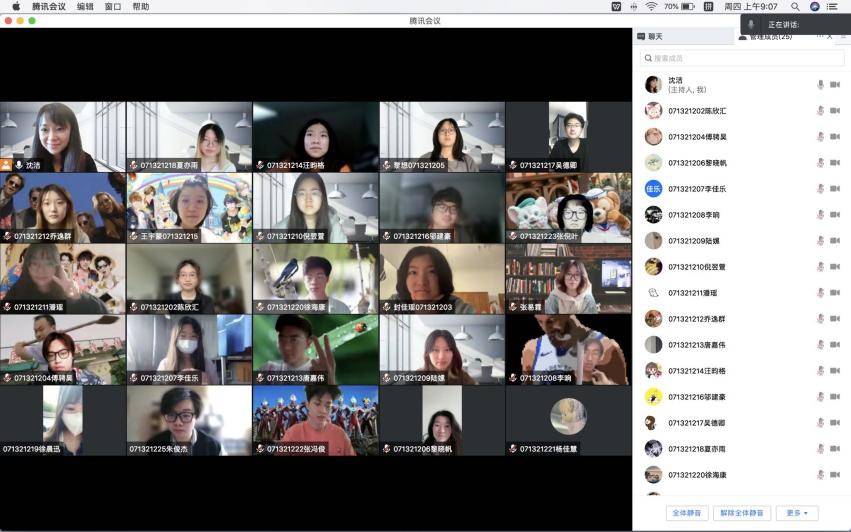Click microphone icon for 071321214汪昀格
The width and height of the screenshot is (851, 532).
820,370
